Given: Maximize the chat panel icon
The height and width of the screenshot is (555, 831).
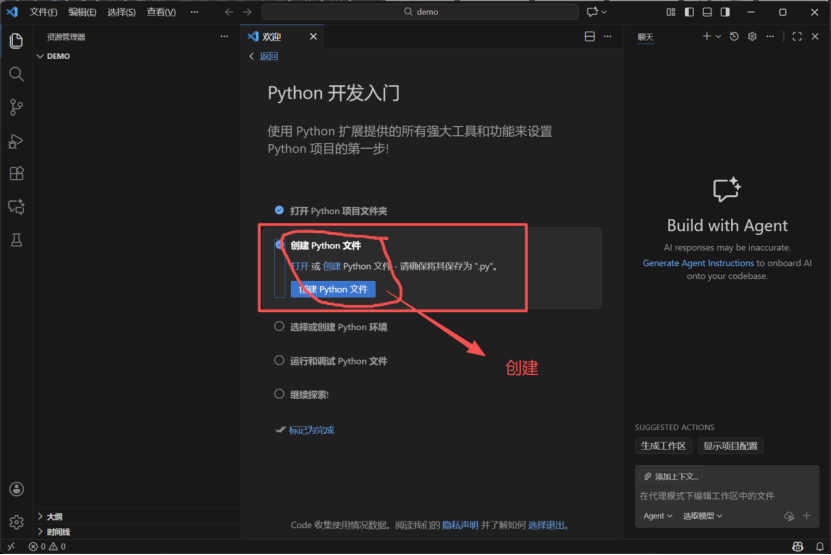Looking at the screenshot, I should pyautogui.click(x=797, y=37).
